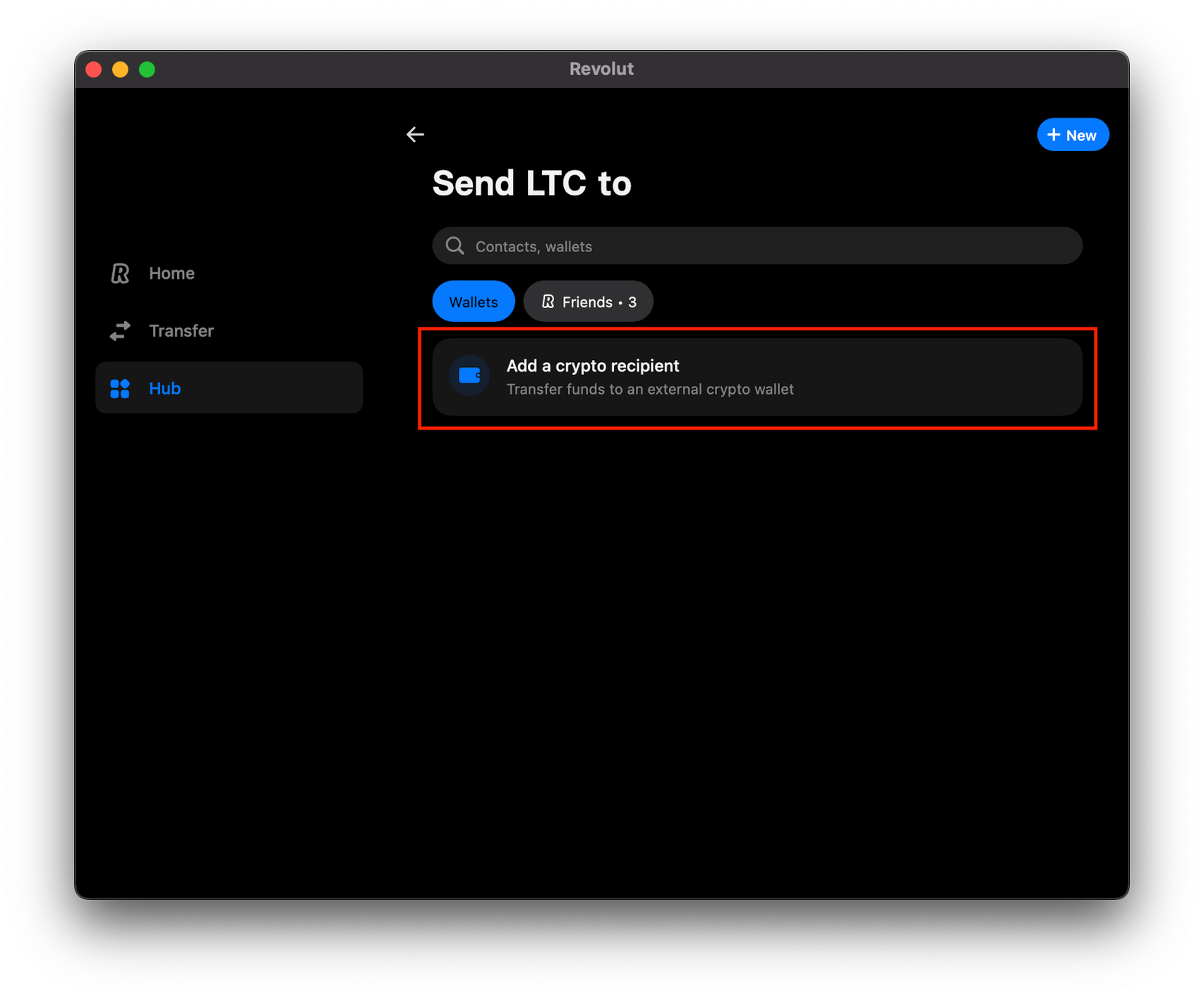This screenshot has height=998, width=1204.
Task: Click the Hub grid icon
Action: [120, 388]
